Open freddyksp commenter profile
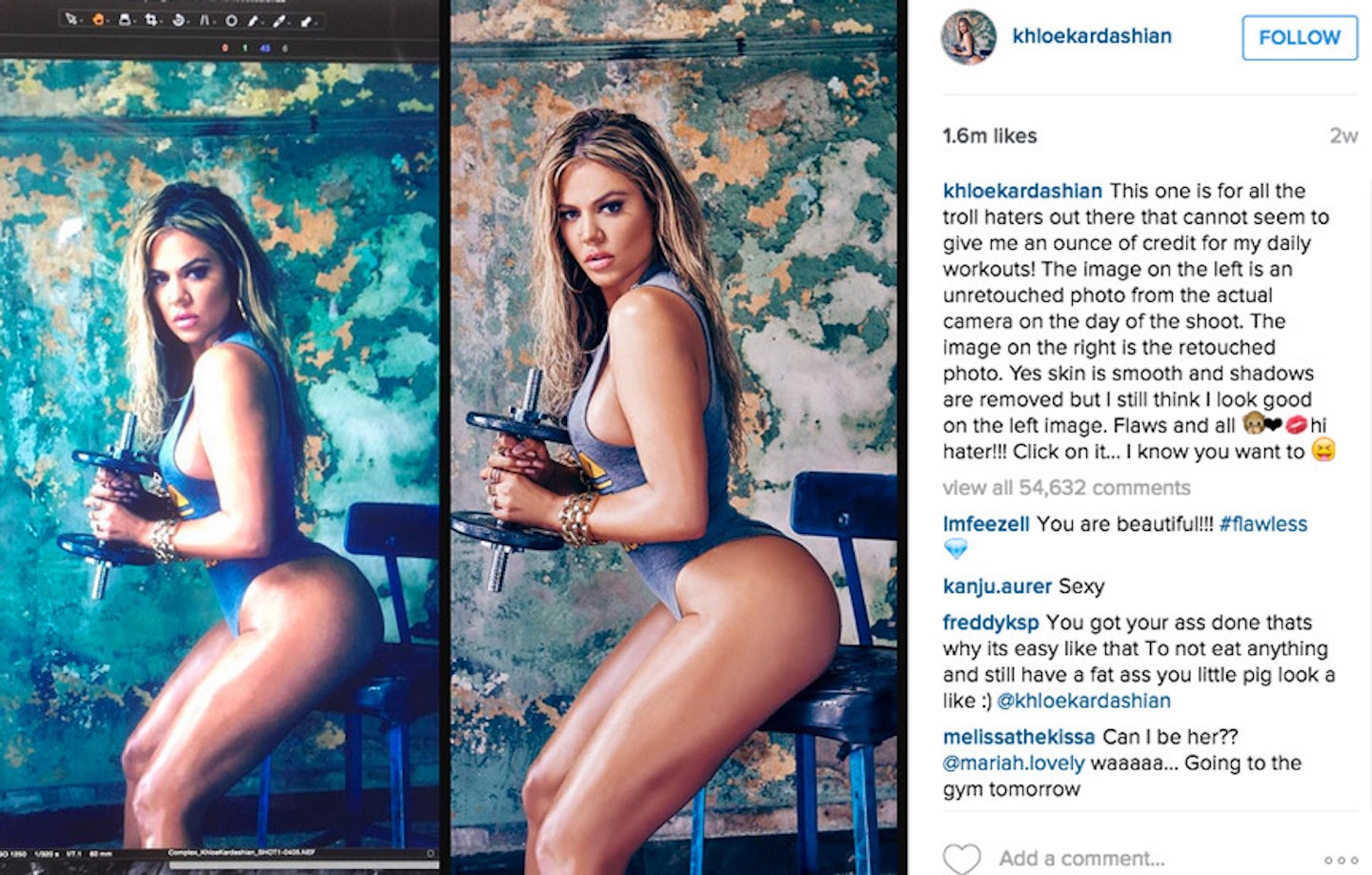The width and height of the screenshot is (1372, 875). click(991, 622)
